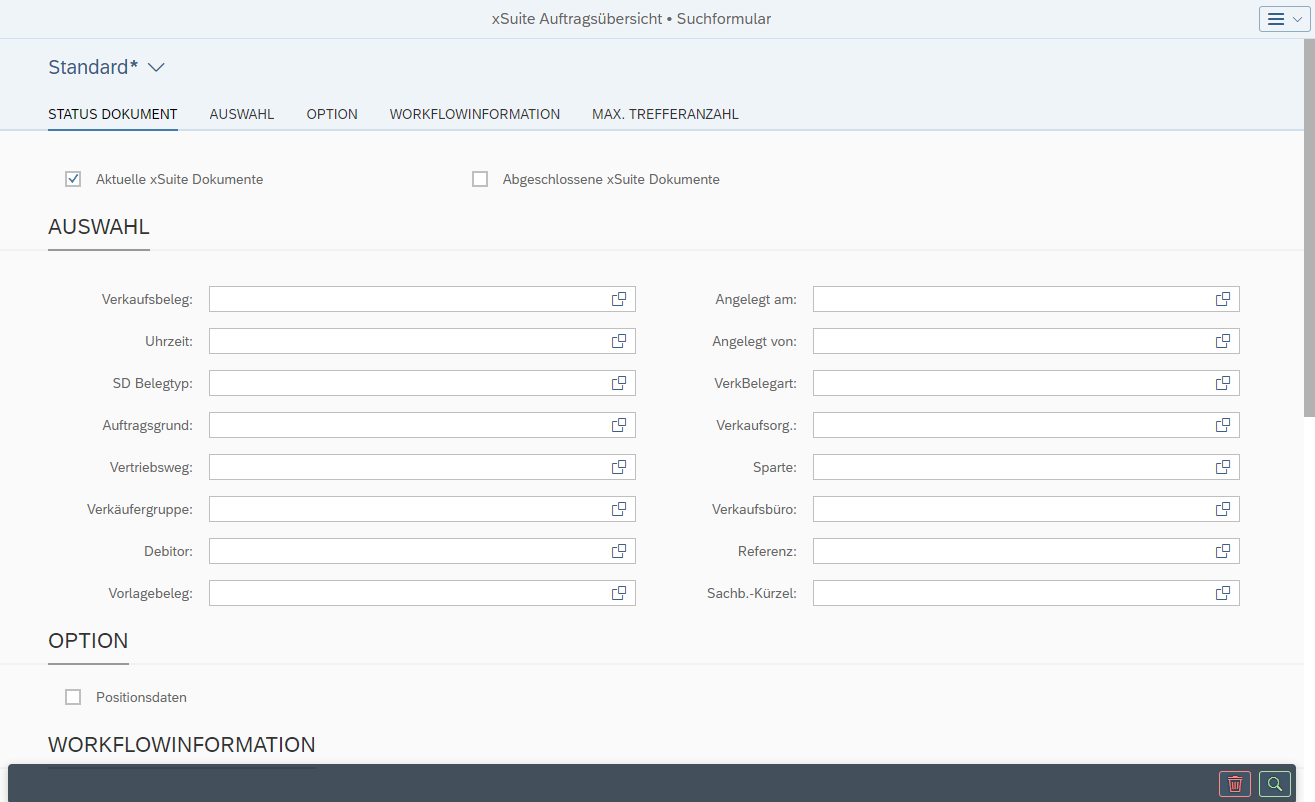Screen dimensions: 1315x802
Task: Enable Abgeschlossene xSuite Dokumente checkbox
Action: [x=480, y=179]
